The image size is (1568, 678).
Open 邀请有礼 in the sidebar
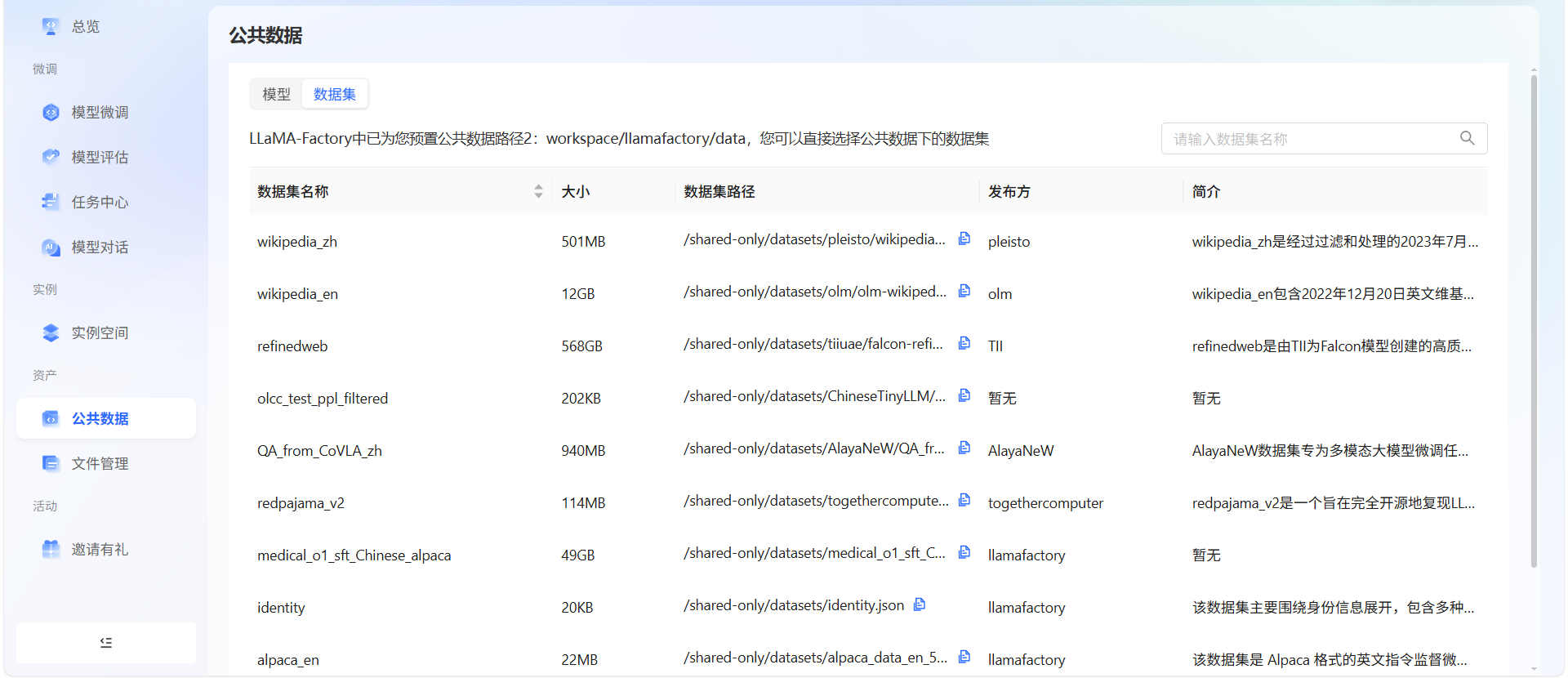point(106,549)
